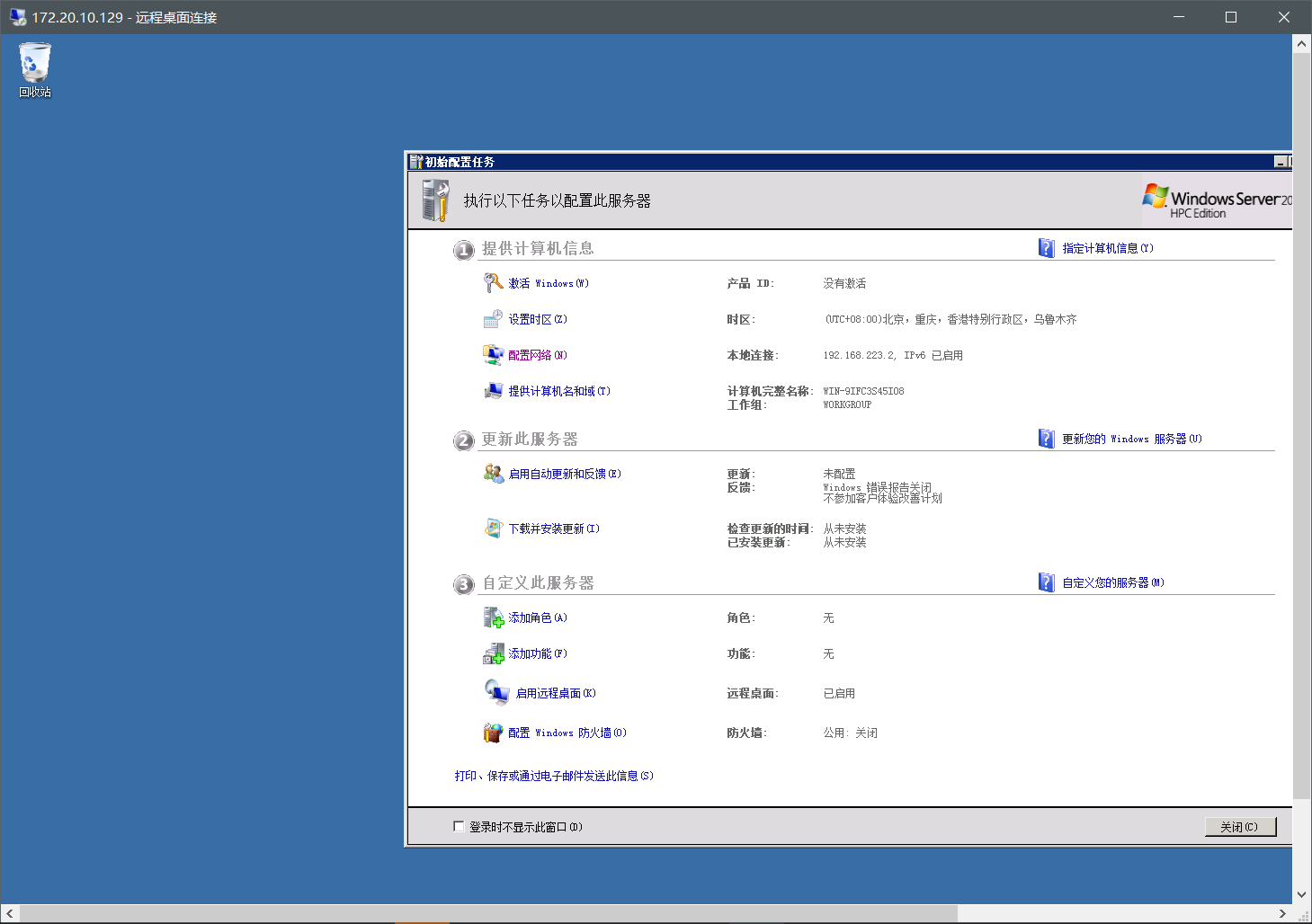Click the 下载并安装更新 icon

[493, 529]
